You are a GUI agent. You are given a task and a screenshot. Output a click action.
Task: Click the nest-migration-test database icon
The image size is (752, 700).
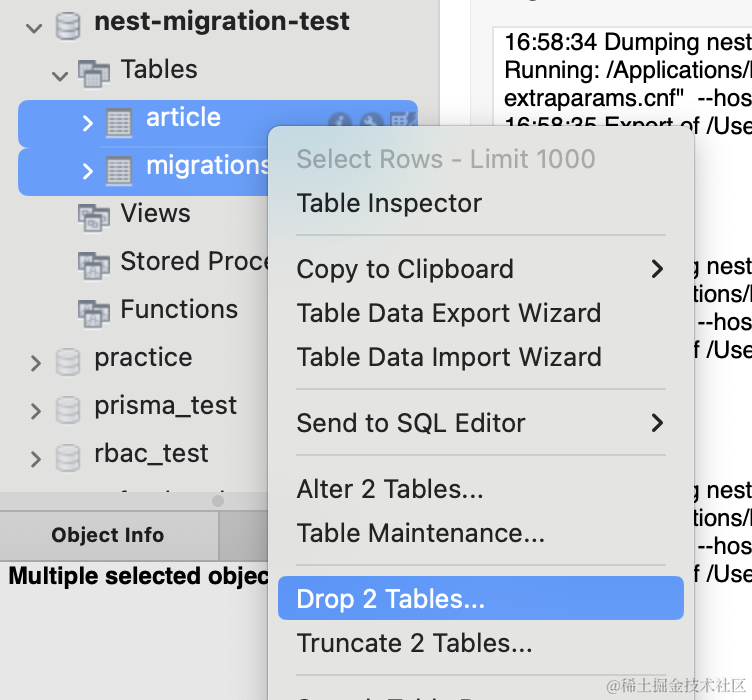click(68, 24)
